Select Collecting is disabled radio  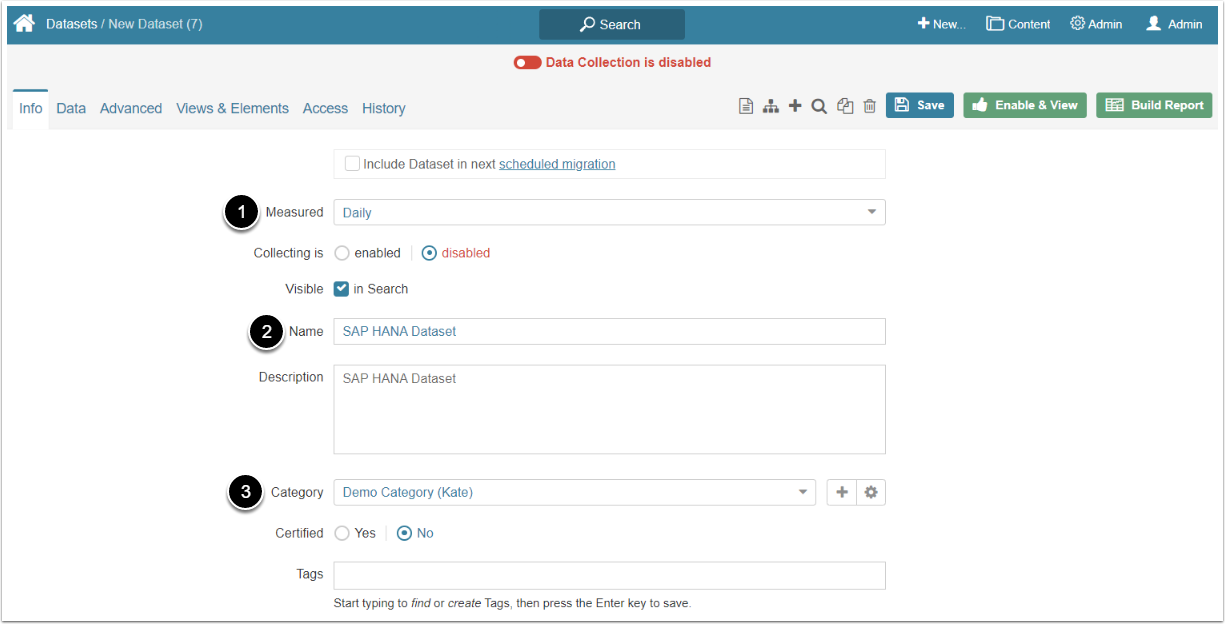[429, 253]
